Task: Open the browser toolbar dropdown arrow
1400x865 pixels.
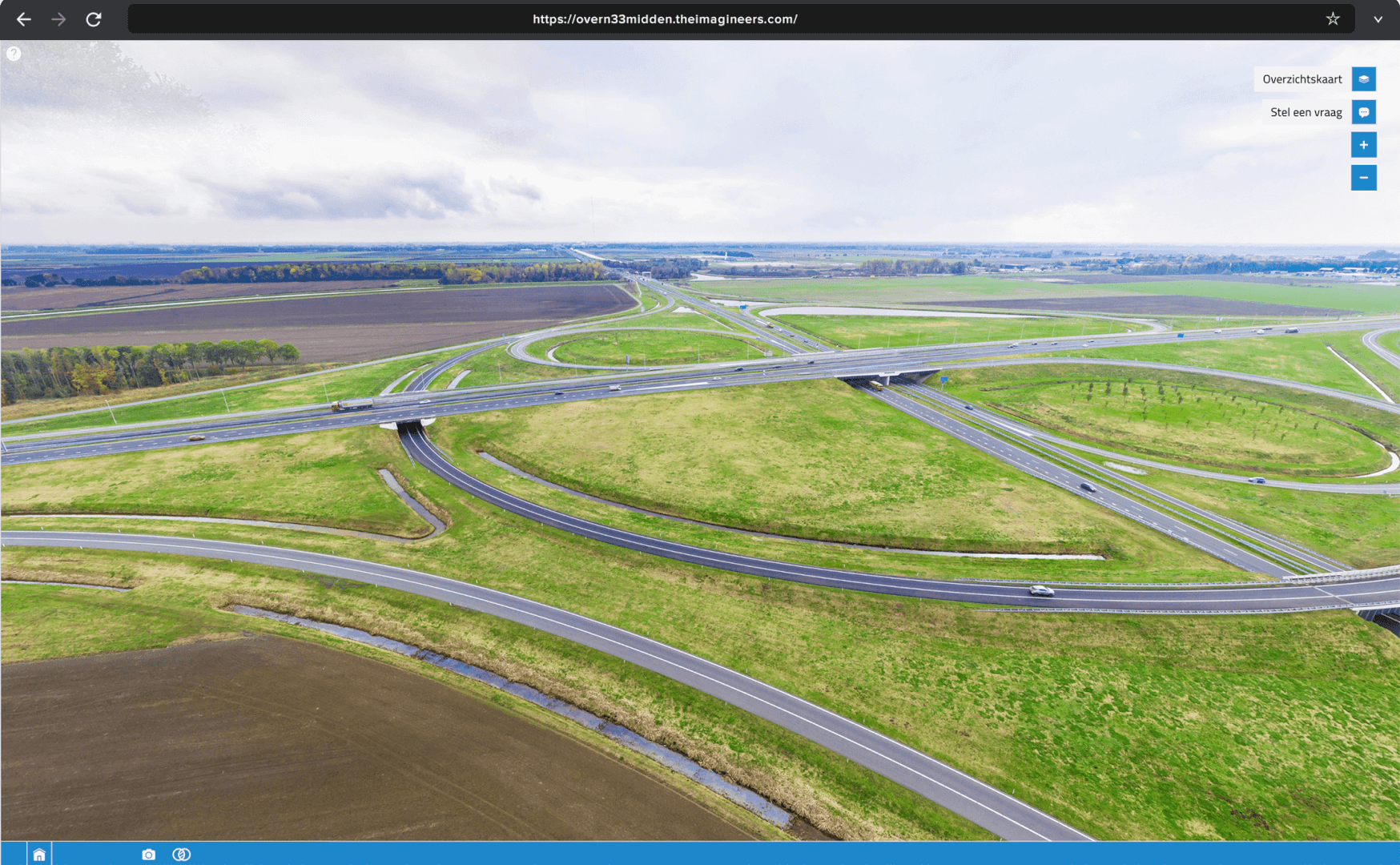Action: [x=1379, y=19]
